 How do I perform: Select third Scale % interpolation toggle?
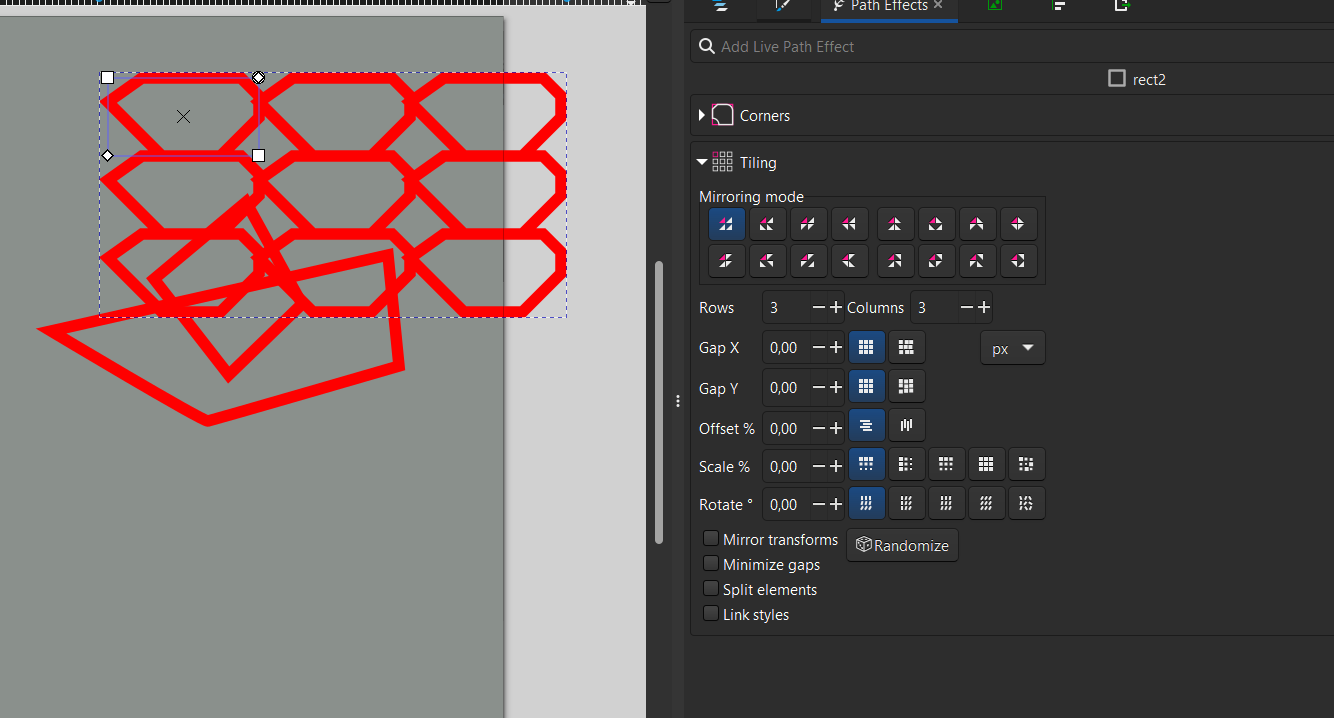(946, 464)
